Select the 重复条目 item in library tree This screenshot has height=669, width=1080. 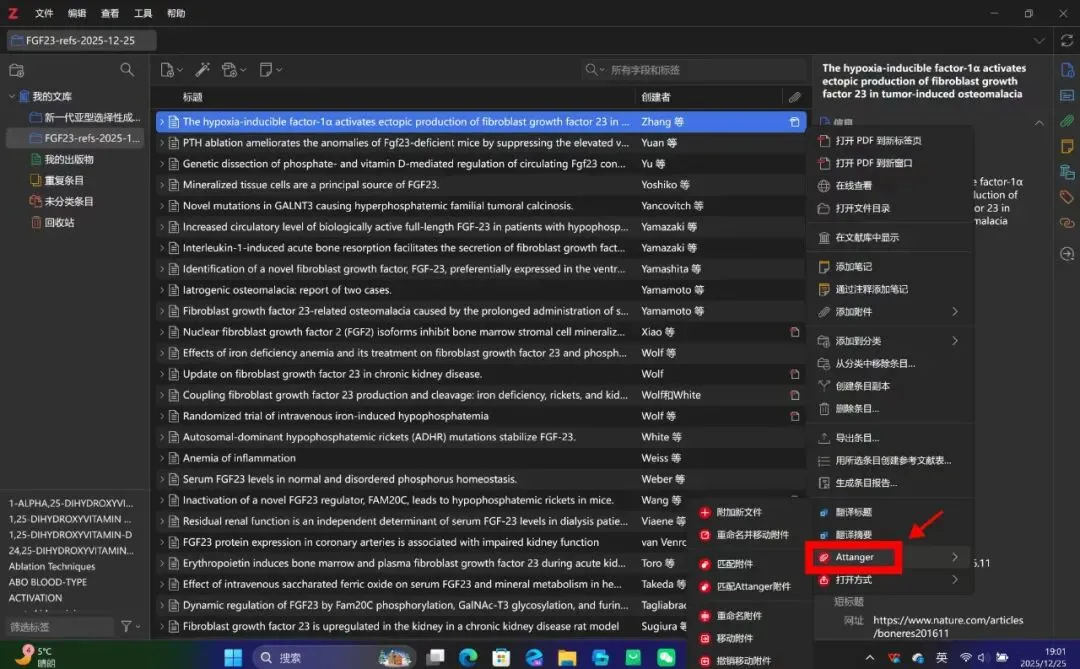[x=57, y=181]
